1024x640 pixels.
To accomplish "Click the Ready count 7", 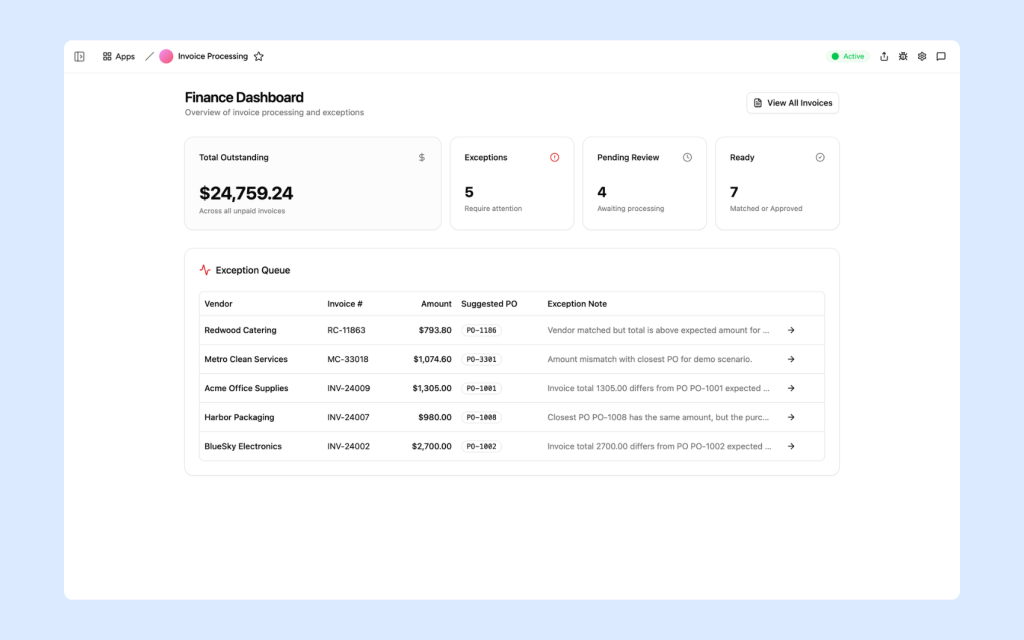I will [x=734, y=192].
